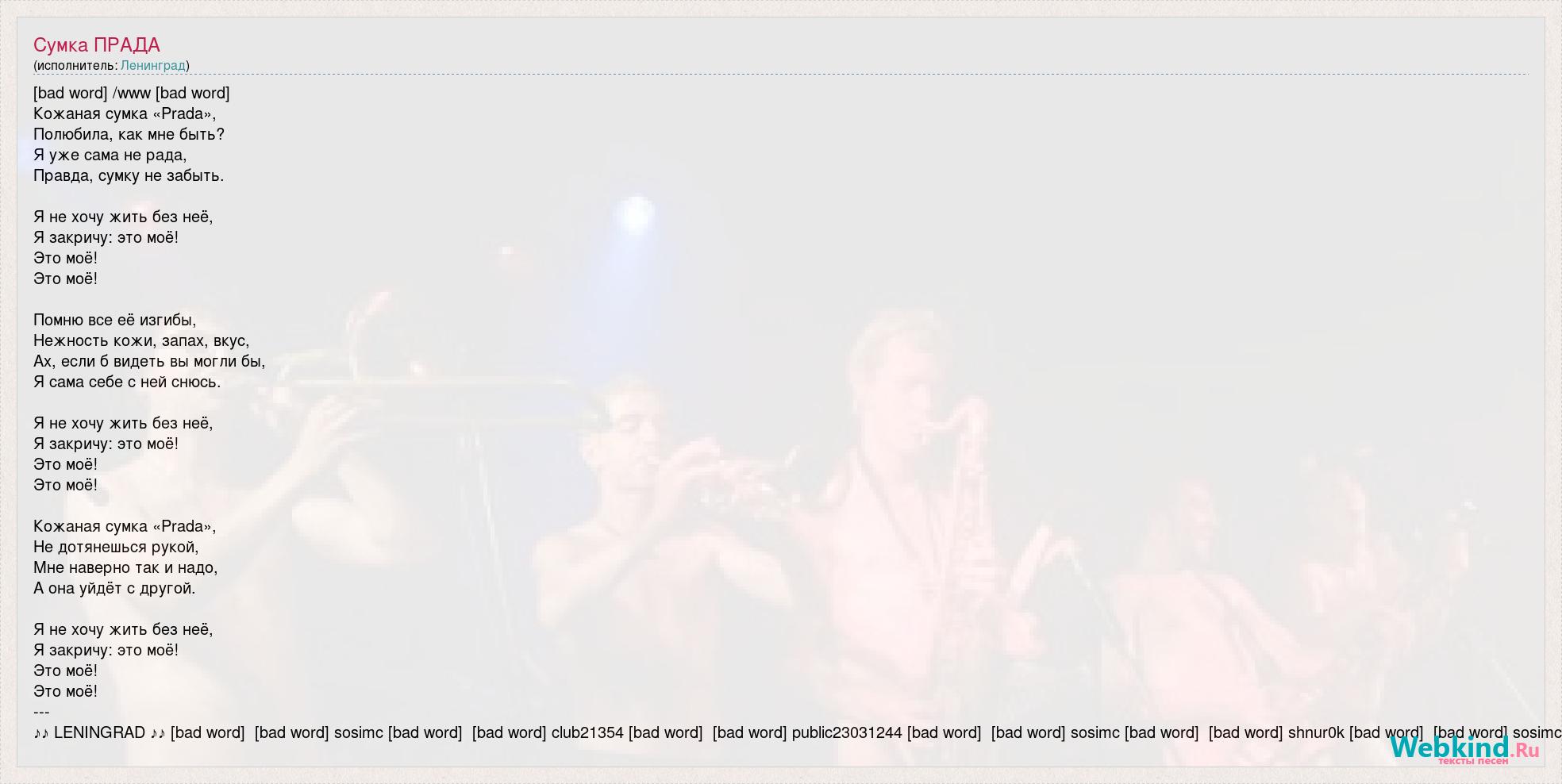The width and height of the screenshot is (1562, 784).
Task: Click the shnur0k text in footer
Action: click(x=1316, y=732)
